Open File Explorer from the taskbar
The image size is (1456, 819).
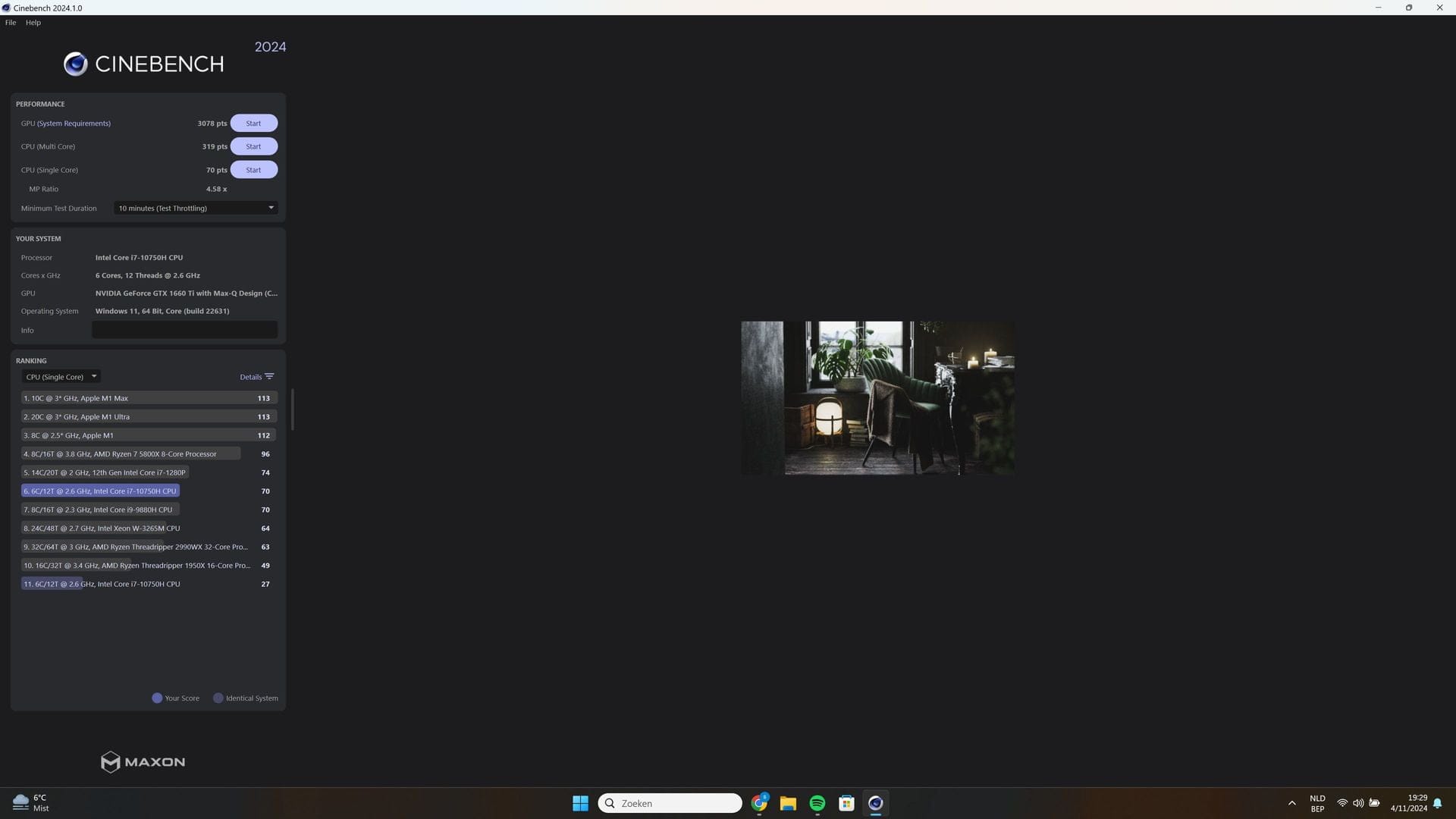click(x=788, y=803)
